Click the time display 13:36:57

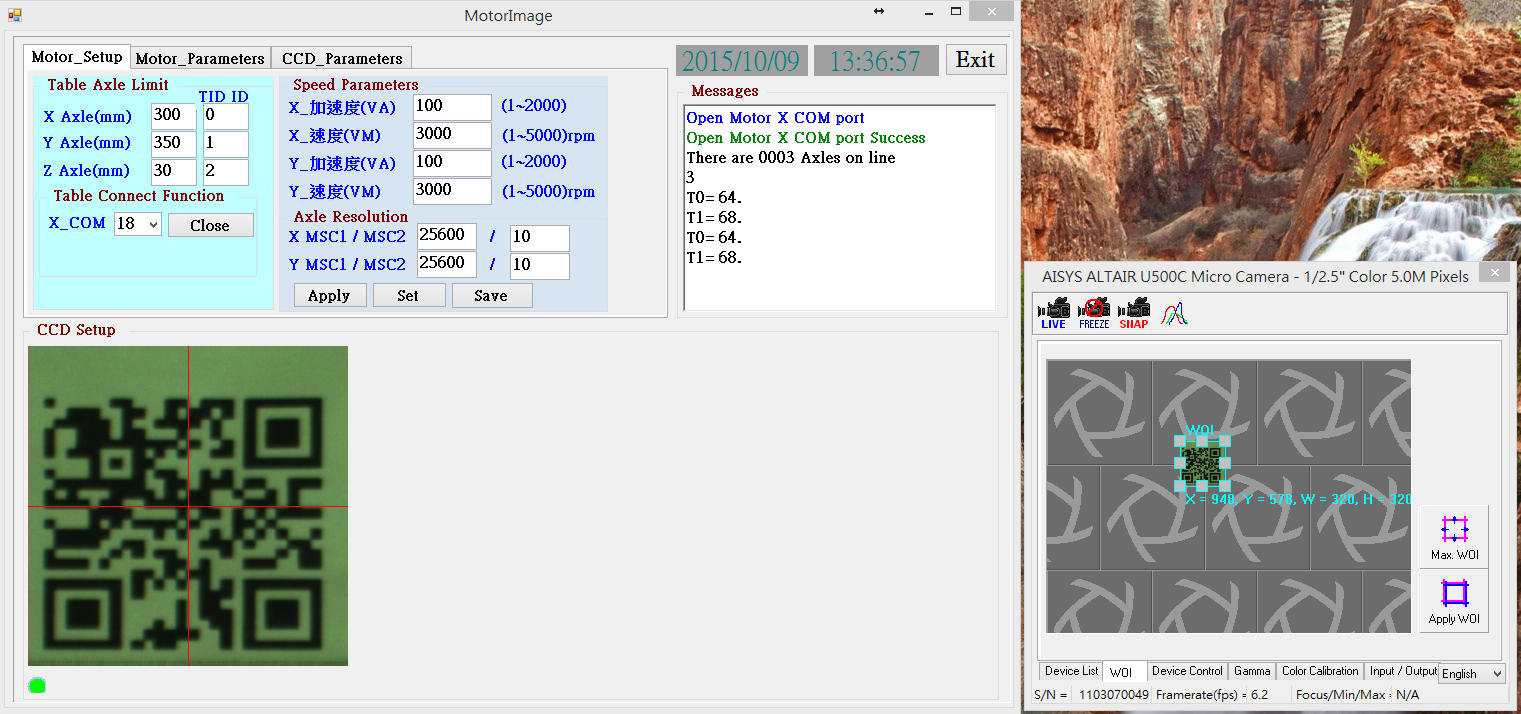click(875, 61)
